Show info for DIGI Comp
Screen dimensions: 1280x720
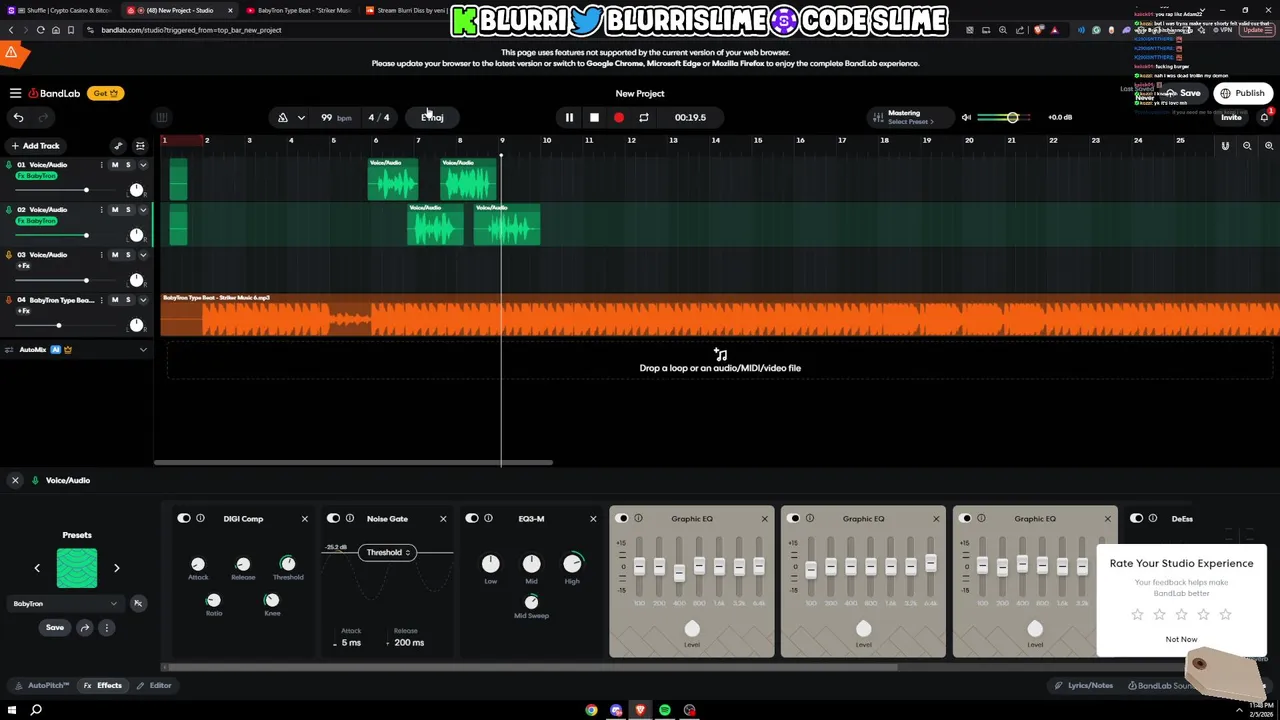tap(200, 519)
